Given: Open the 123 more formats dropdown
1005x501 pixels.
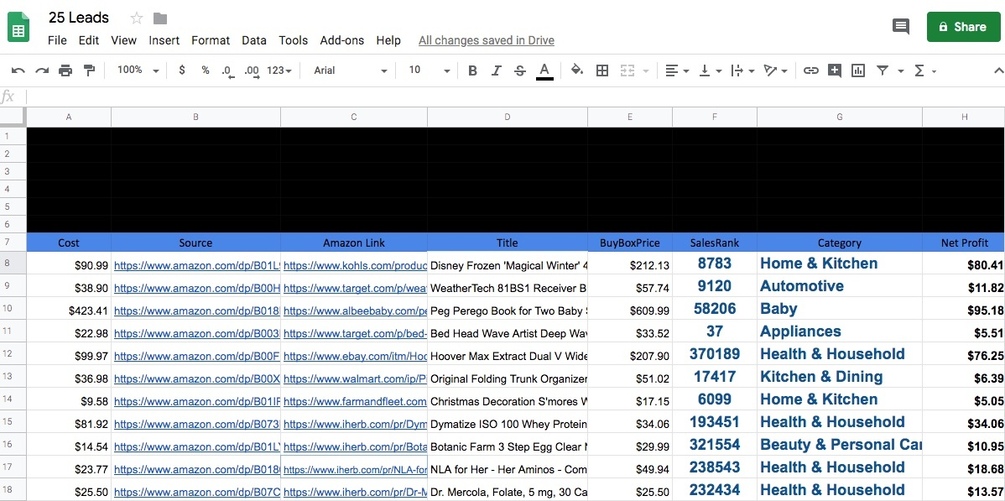Looking at the screenshot, I should (279, 70).
